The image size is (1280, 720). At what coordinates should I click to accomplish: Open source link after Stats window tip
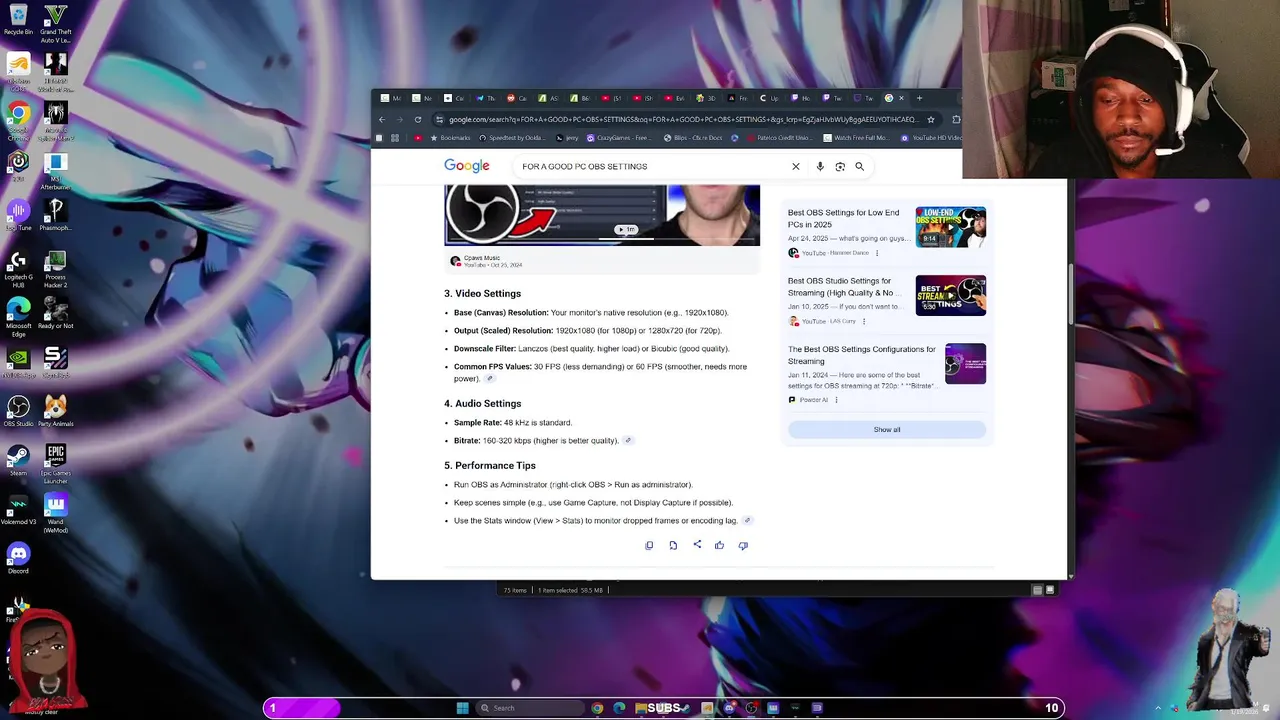pyautogui.click(x=747, y=521)
